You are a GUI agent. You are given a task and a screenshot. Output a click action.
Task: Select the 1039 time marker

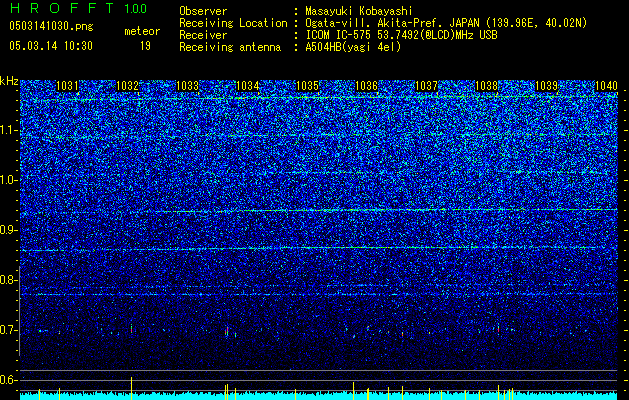point(546,86)
